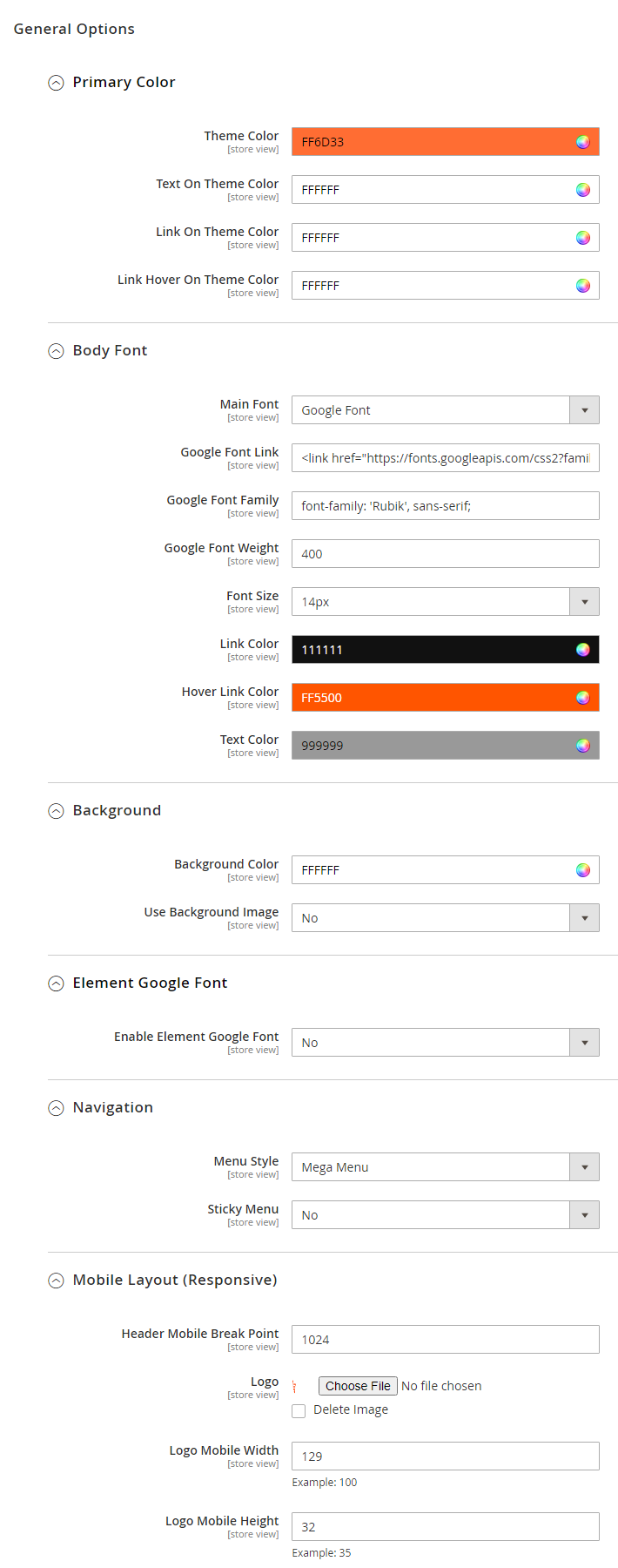Open the Menu Style dropdown

[x=445, y=1167]
